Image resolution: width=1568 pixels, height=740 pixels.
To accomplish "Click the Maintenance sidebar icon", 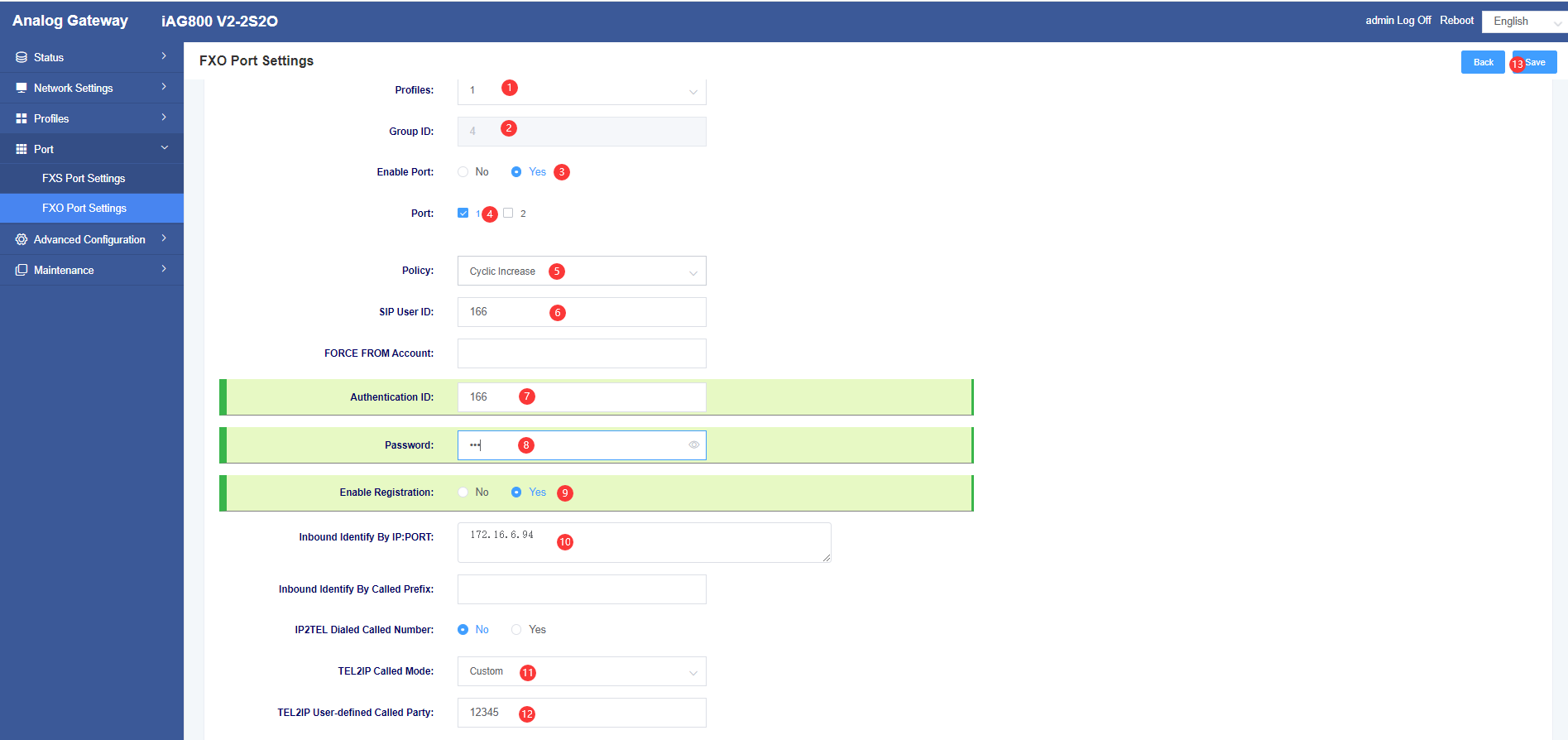I will click(22, 270).
